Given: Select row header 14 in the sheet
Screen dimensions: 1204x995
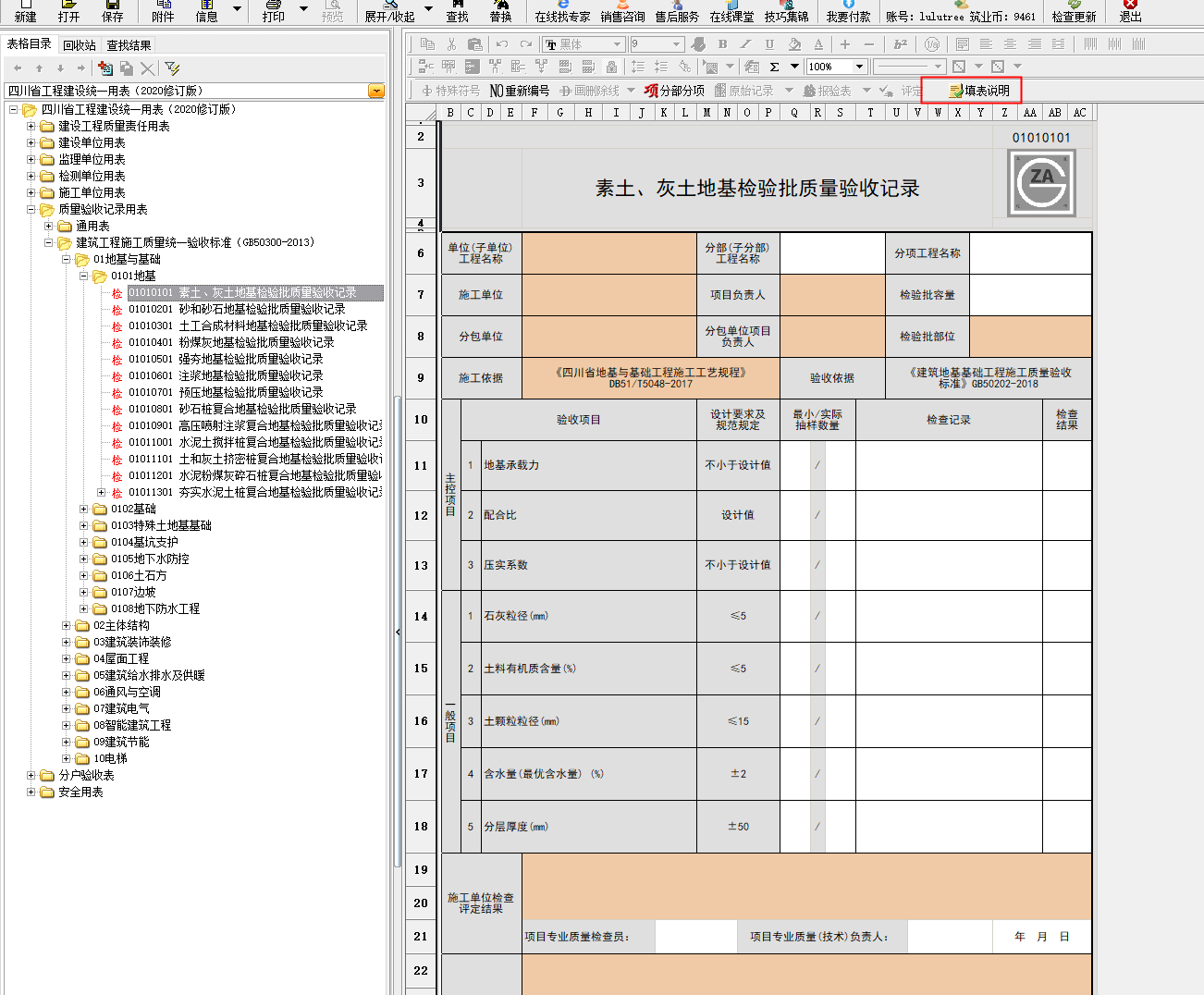Looking at the screenshot, I should [421, 616].
